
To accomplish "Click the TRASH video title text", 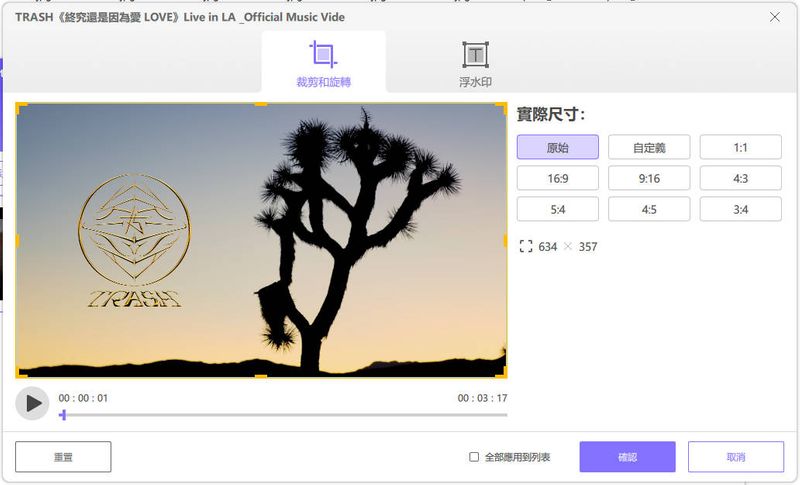I will pyautogui.click(x=180, y=17).
